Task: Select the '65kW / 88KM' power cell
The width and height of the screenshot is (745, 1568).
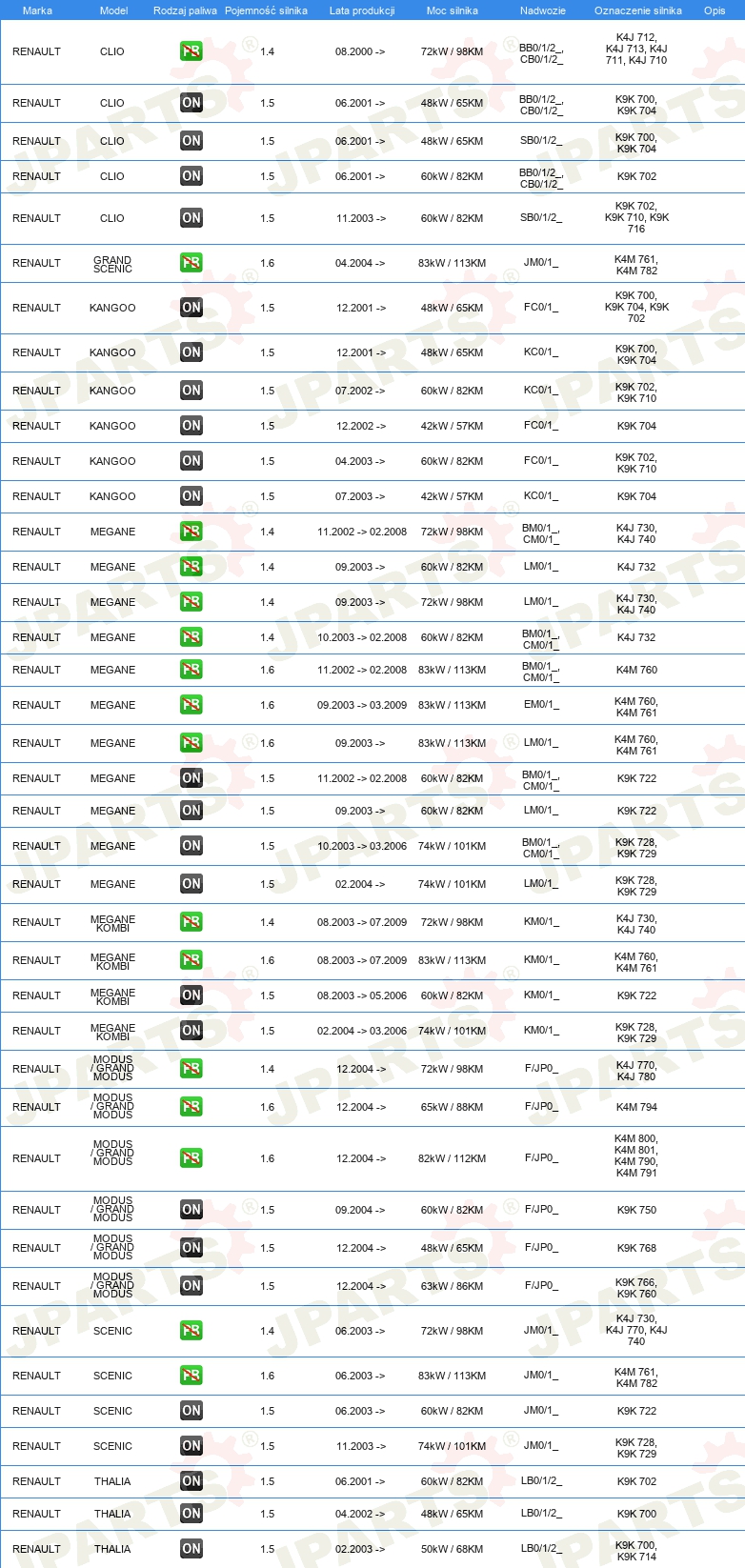Action: (x=452, y=1107)
